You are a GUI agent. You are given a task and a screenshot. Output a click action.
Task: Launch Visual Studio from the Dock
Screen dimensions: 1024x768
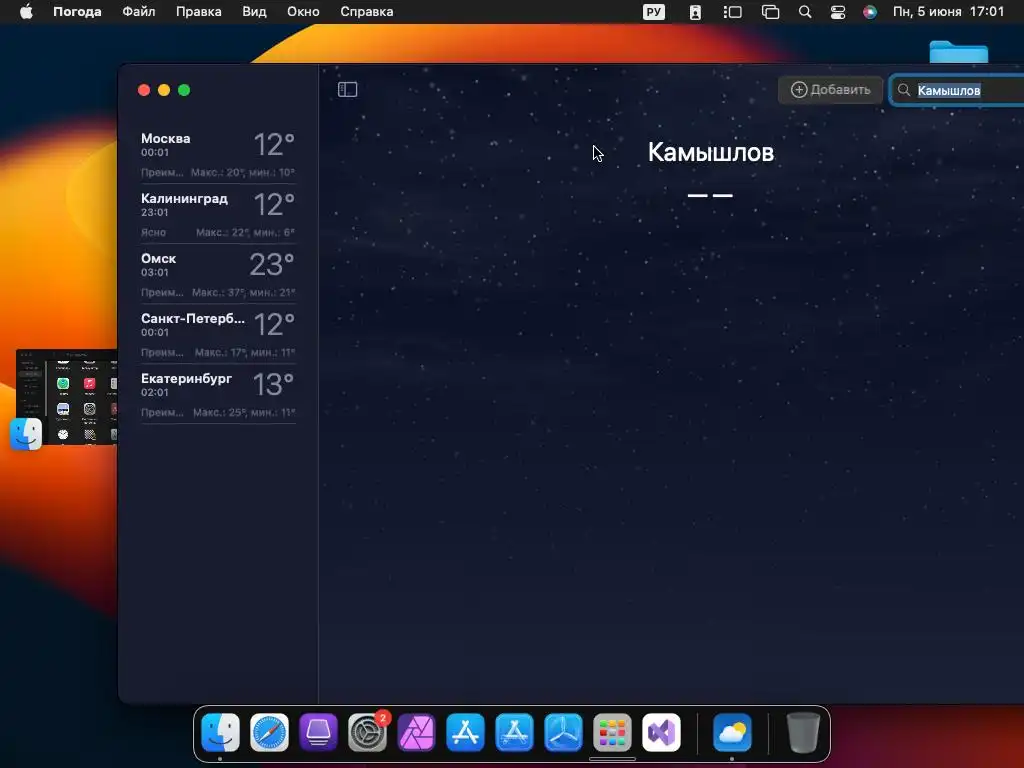coord(661,732)
